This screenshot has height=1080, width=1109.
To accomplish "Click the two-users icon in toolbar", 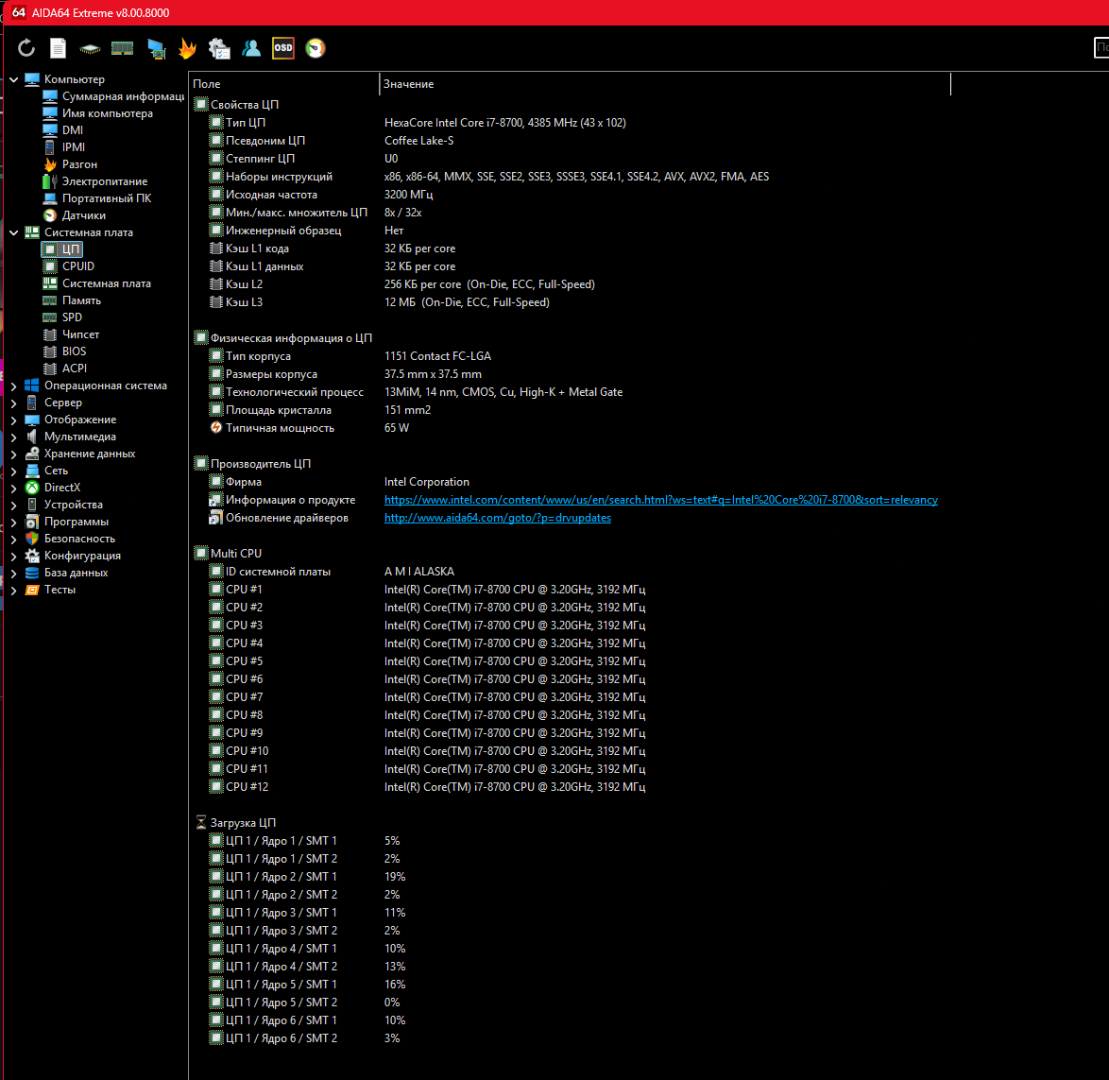I will [251, 48].
